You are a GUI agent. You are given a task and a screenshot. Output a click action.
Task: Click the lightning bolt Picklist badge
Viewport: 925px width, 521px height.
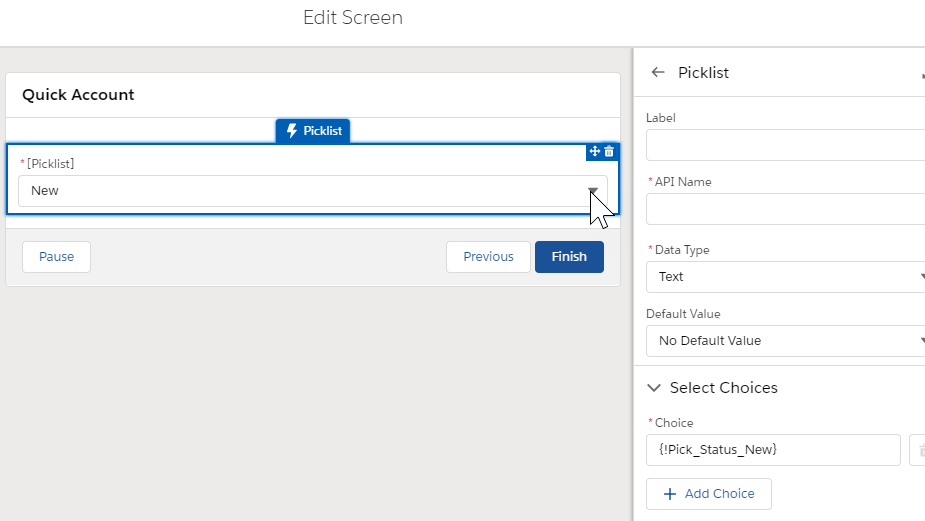(313, 131)
